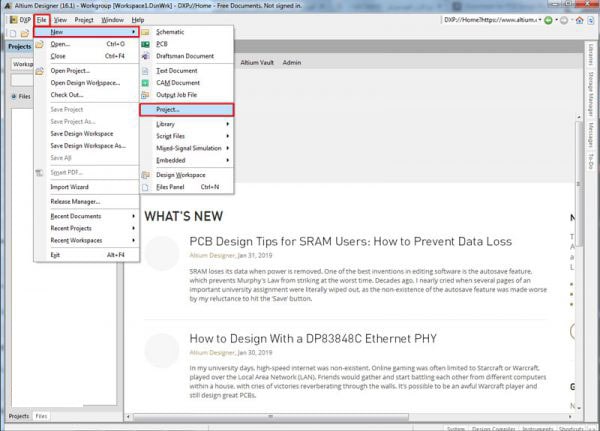
Task: Select the Files radio button
Action: (14, 96)
